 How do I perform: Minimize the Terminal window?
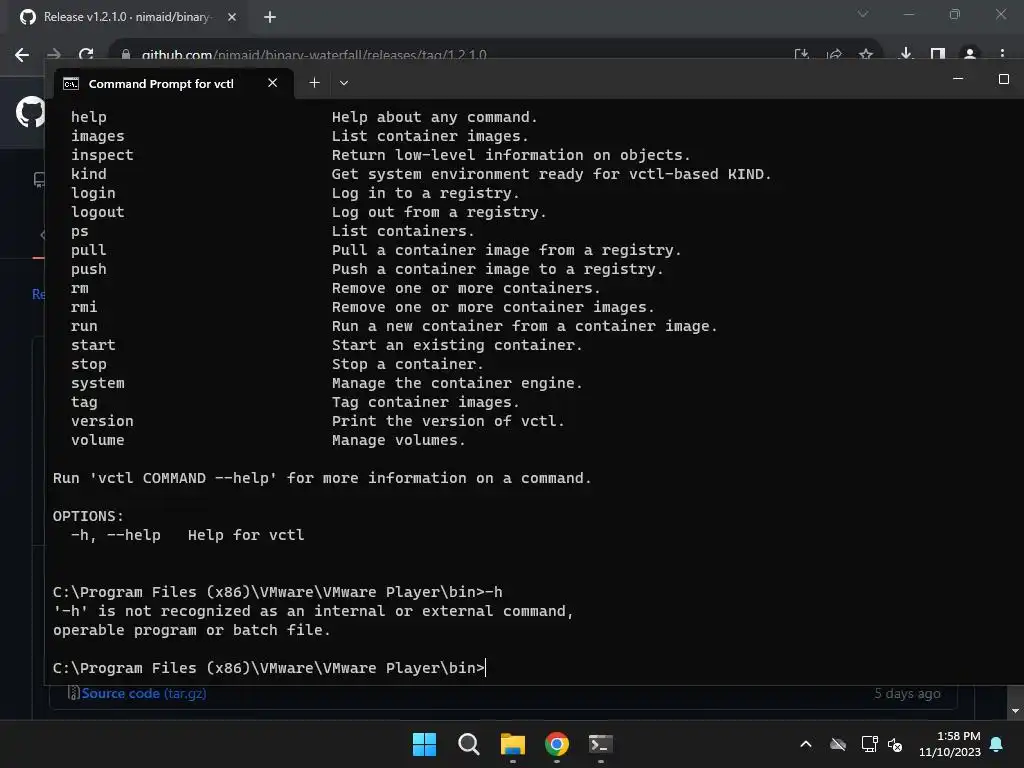958,79
